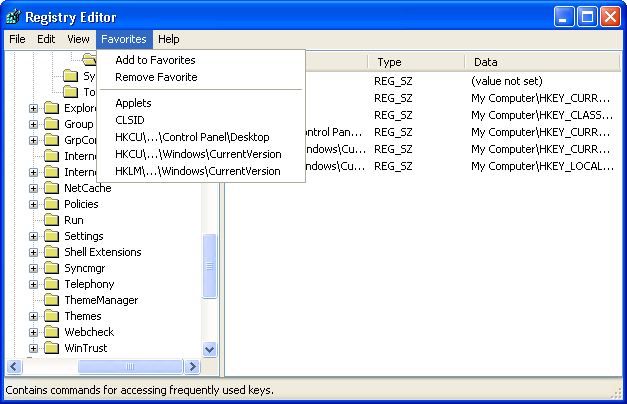The width and height of the screenshot is (627, 404).
Task: Click the Syncmgr folder icon
Action: coord(51,268)
